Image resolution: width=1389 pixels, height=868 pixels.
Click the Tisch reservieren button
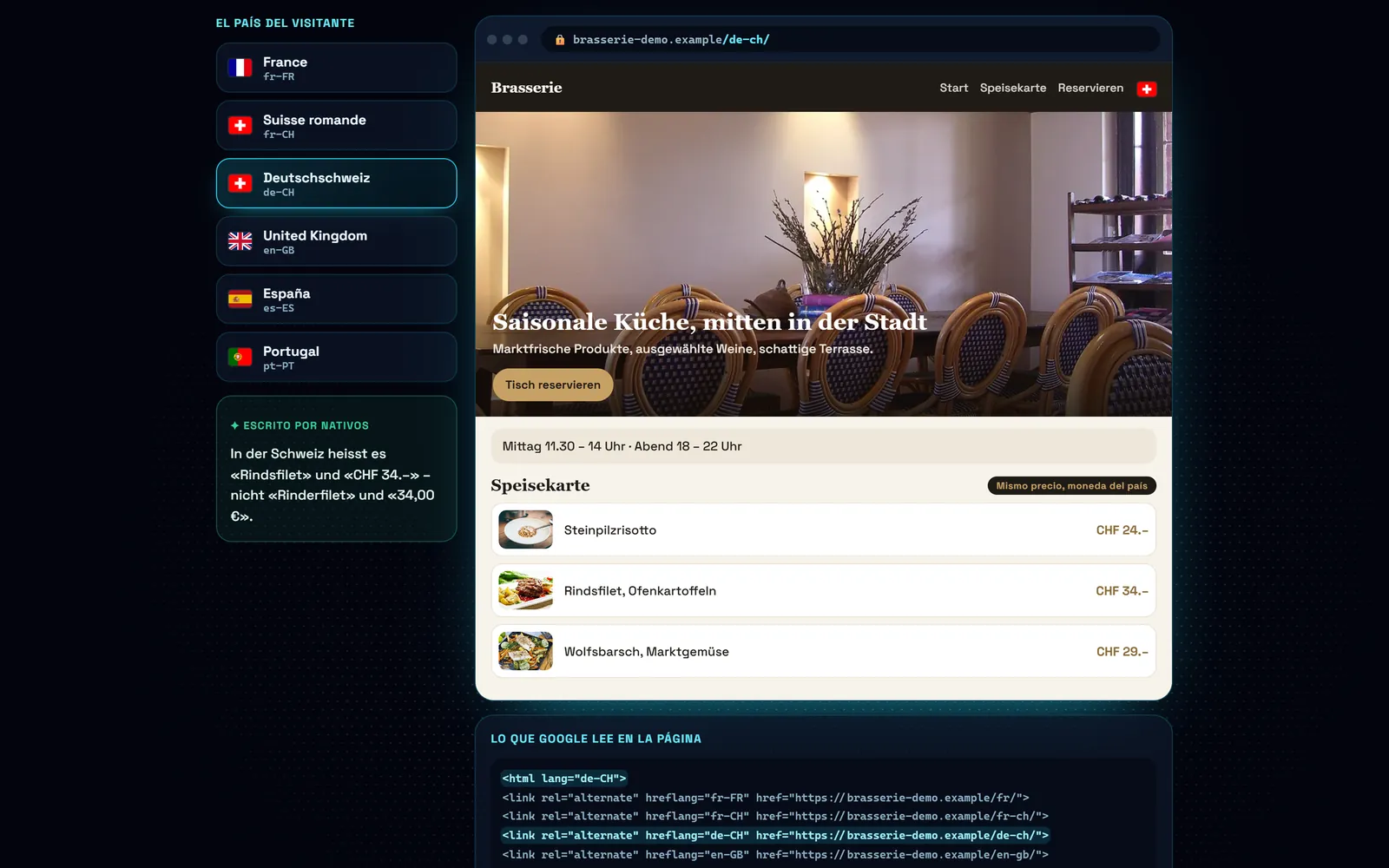tap(553, 385)
